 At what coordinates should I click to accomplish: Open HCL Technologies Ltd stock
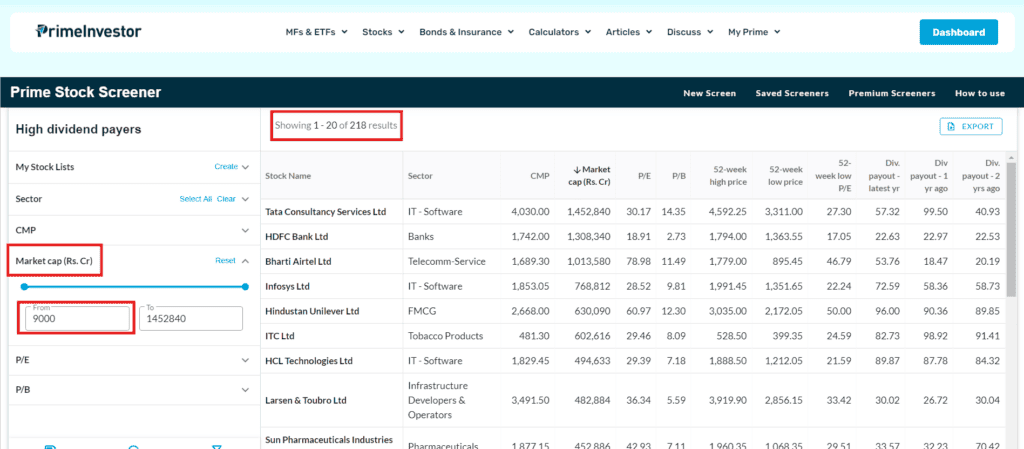308,361
